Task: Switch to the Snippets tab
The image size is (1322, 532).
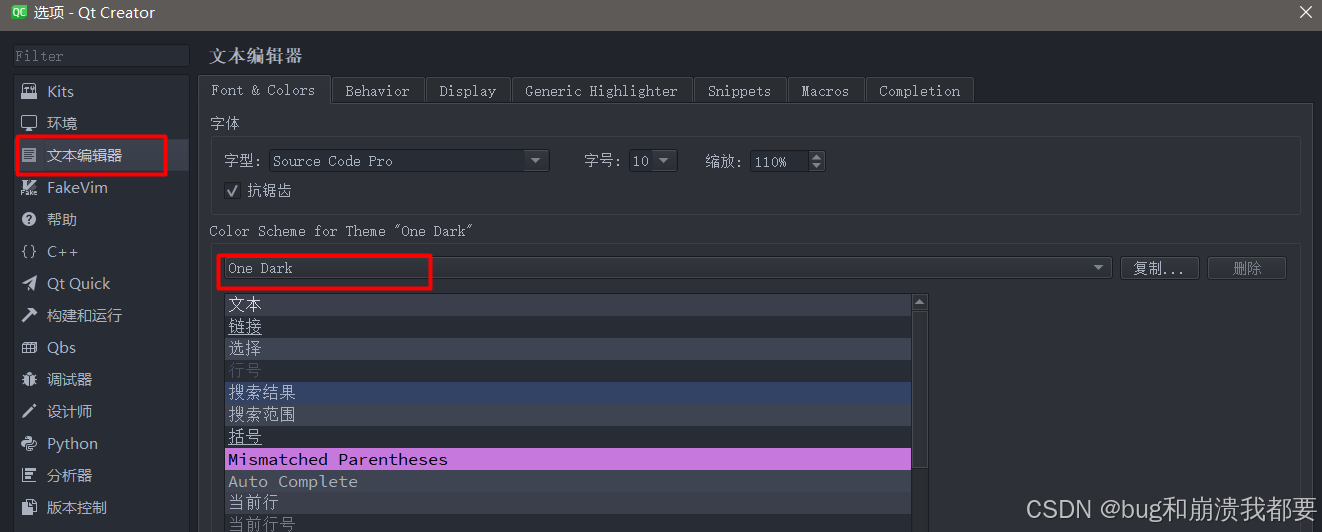Action: tap(739, 91)
